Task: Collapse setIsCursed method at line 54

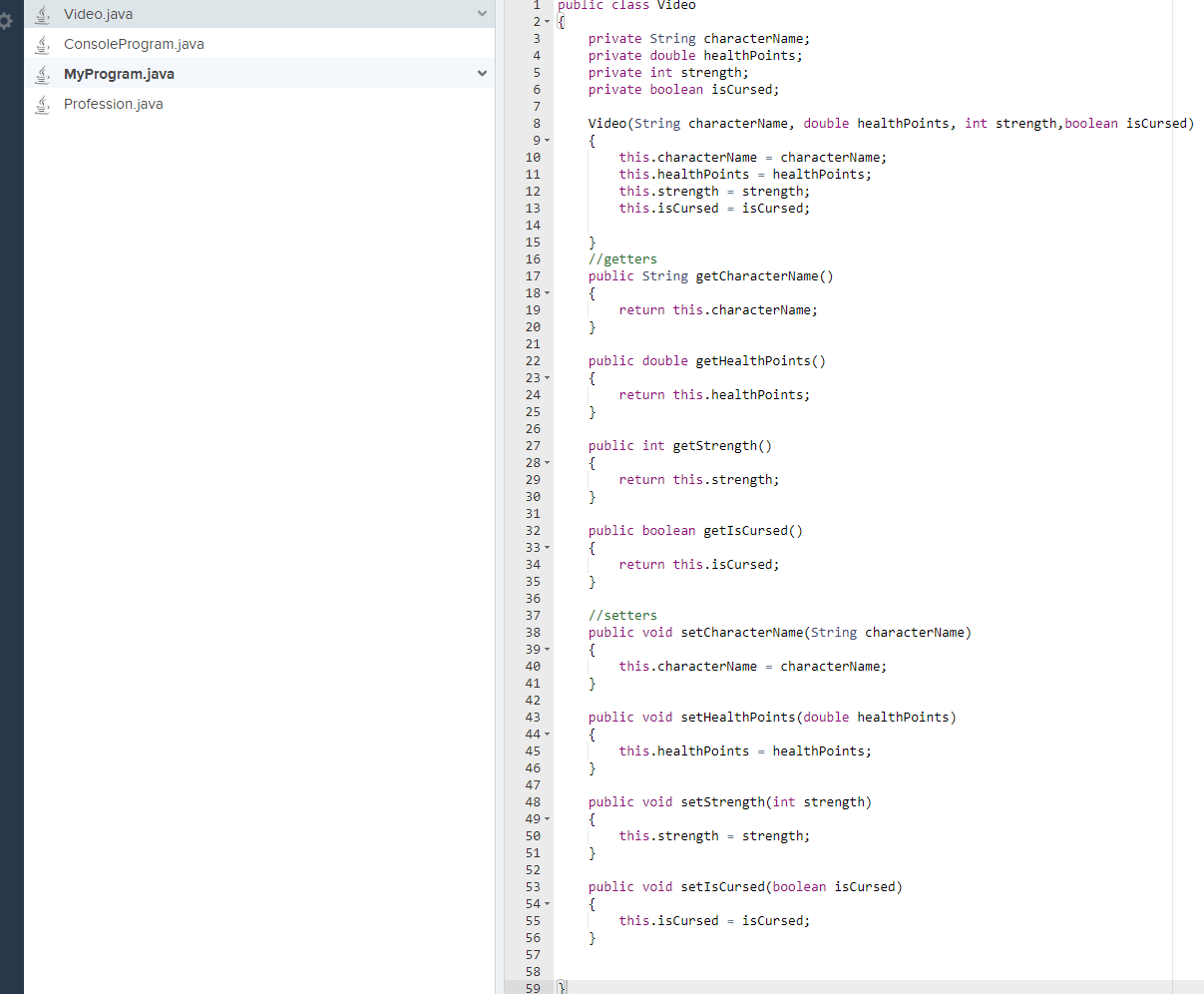Action: [547, 903]
